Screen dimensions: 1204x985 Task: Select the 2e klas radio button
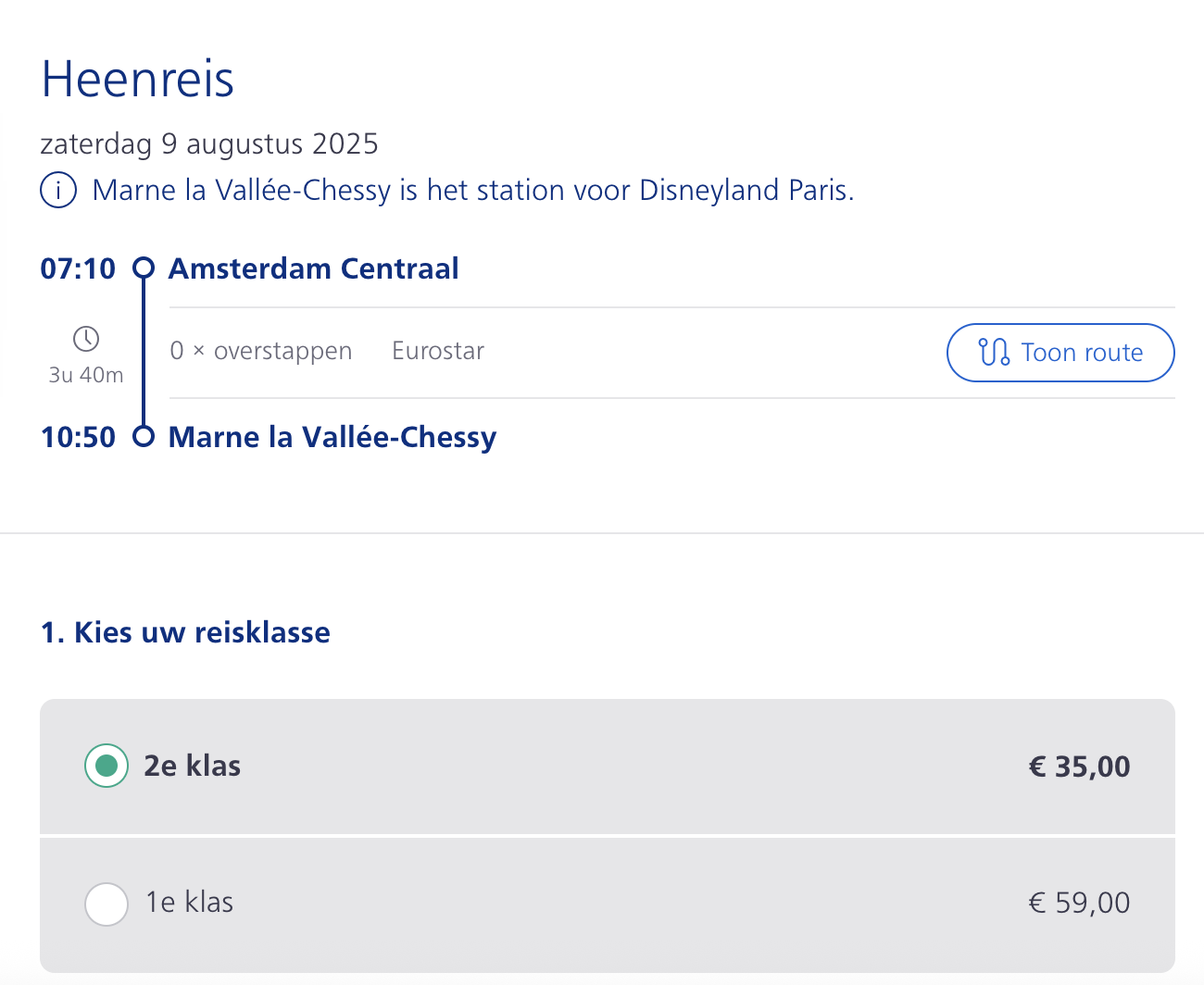click(x=107, y=766)
